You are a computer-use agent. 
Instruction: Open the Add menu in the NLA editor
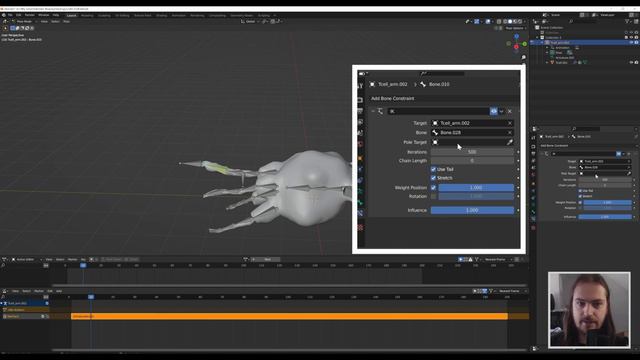[x=59, y=291]
